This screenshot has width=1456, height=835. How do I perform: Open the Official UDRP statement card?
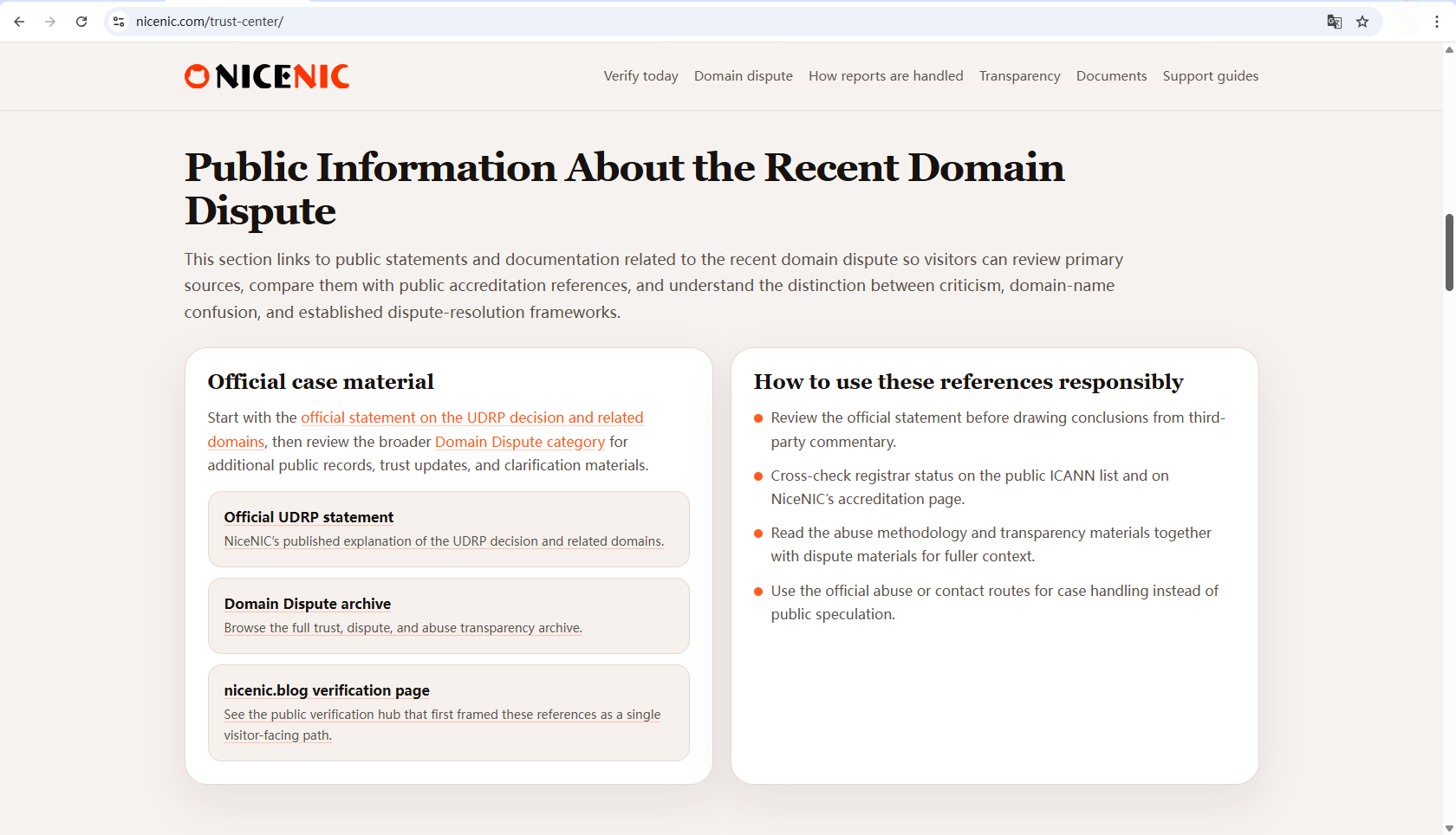click(x=449, y=529)
